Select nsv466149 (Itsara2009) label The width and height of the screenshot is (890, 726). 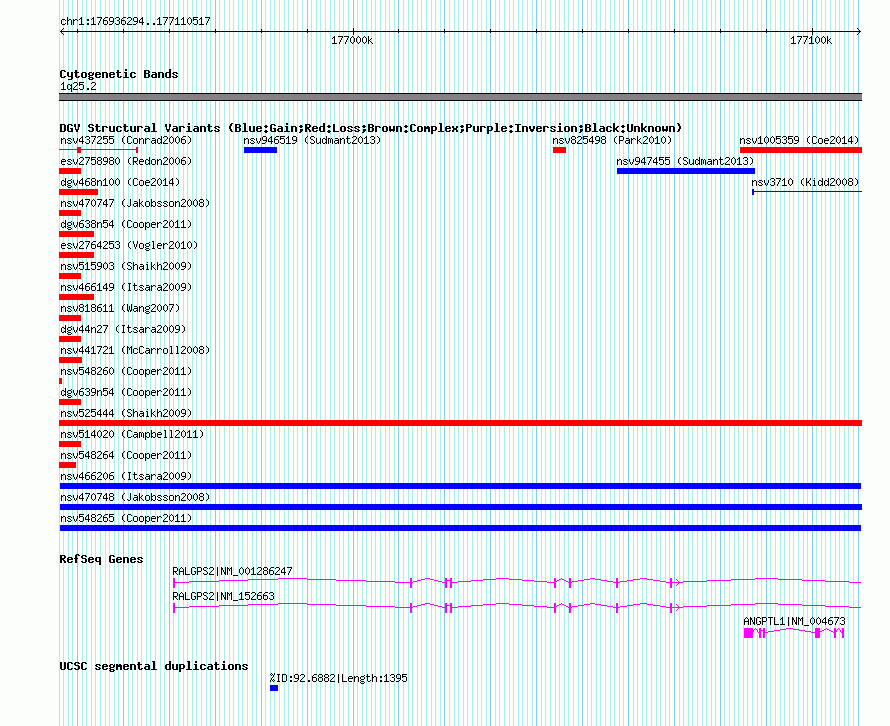click(126, 287)
